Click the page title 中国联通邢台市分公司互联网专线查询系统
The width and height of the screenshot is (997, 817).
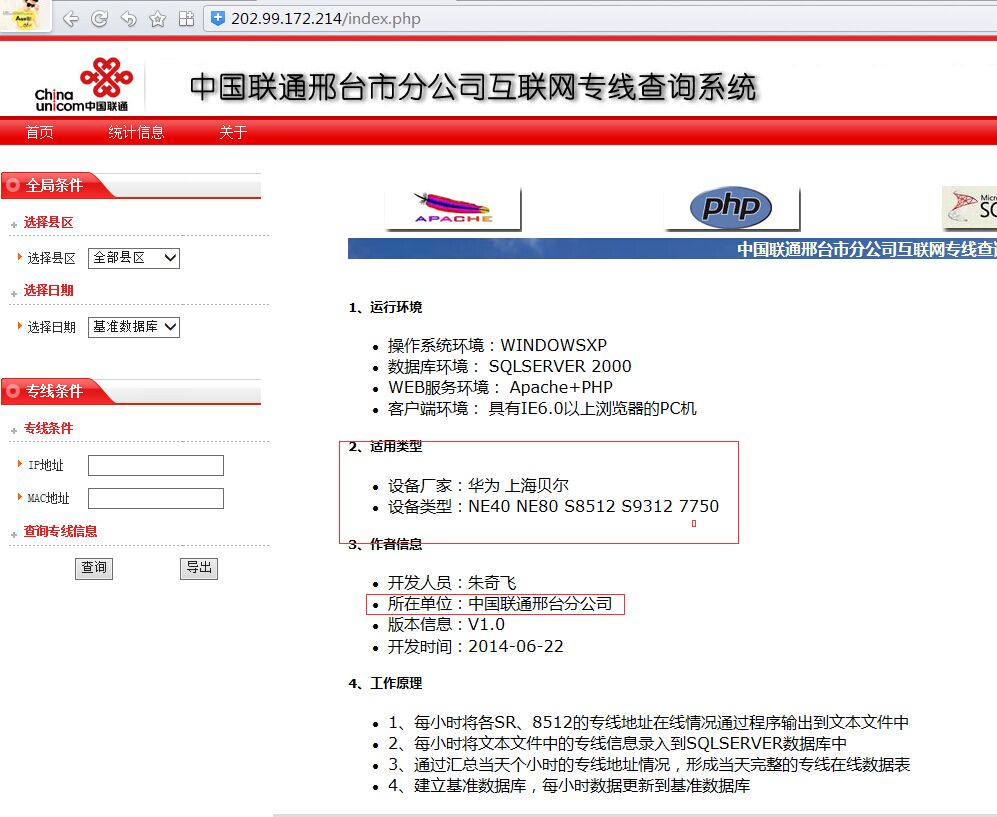[x=473, y=87]
